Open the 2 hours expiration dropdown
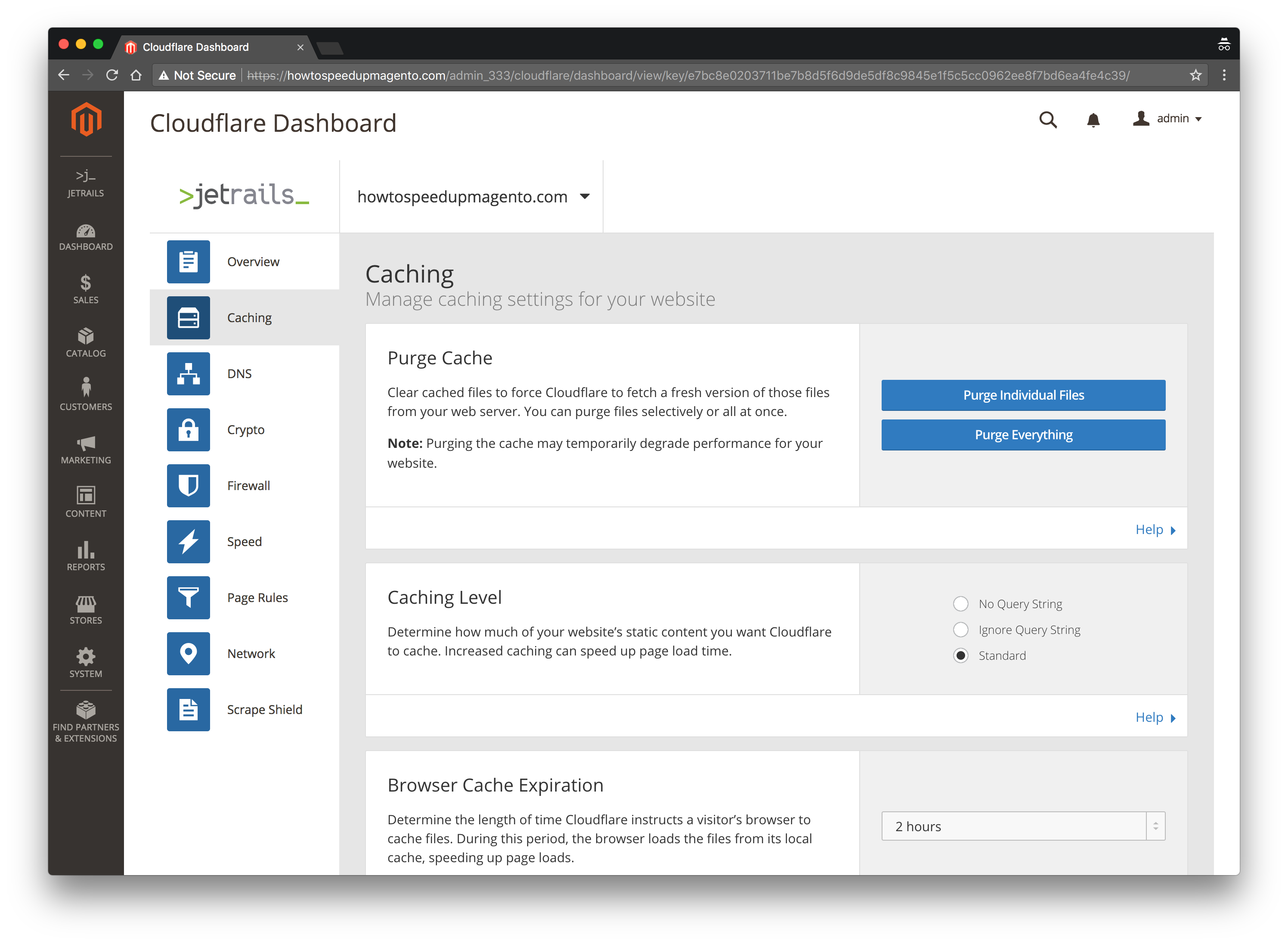 coord(1022,826)
